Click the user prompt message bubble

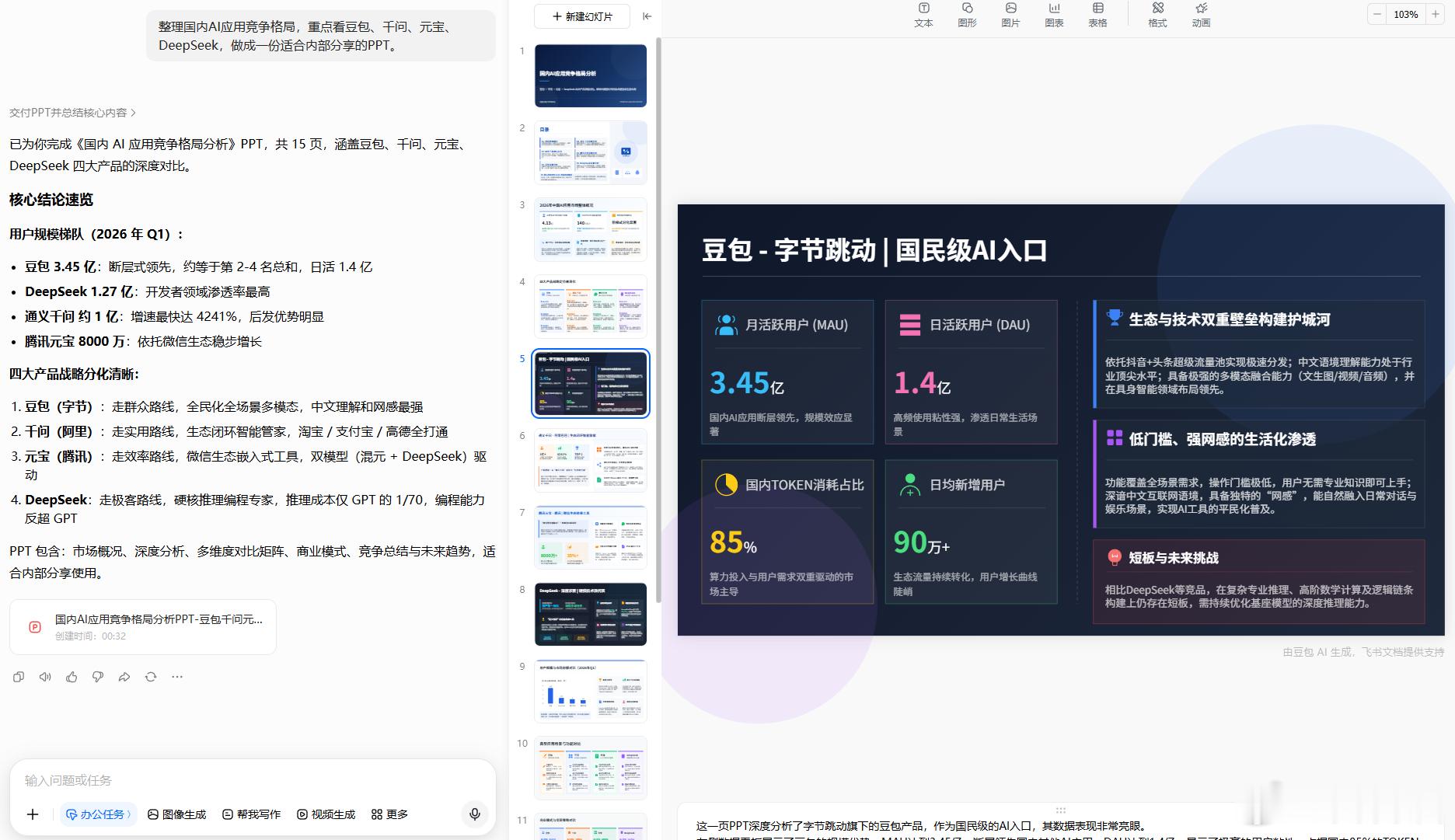321,36
